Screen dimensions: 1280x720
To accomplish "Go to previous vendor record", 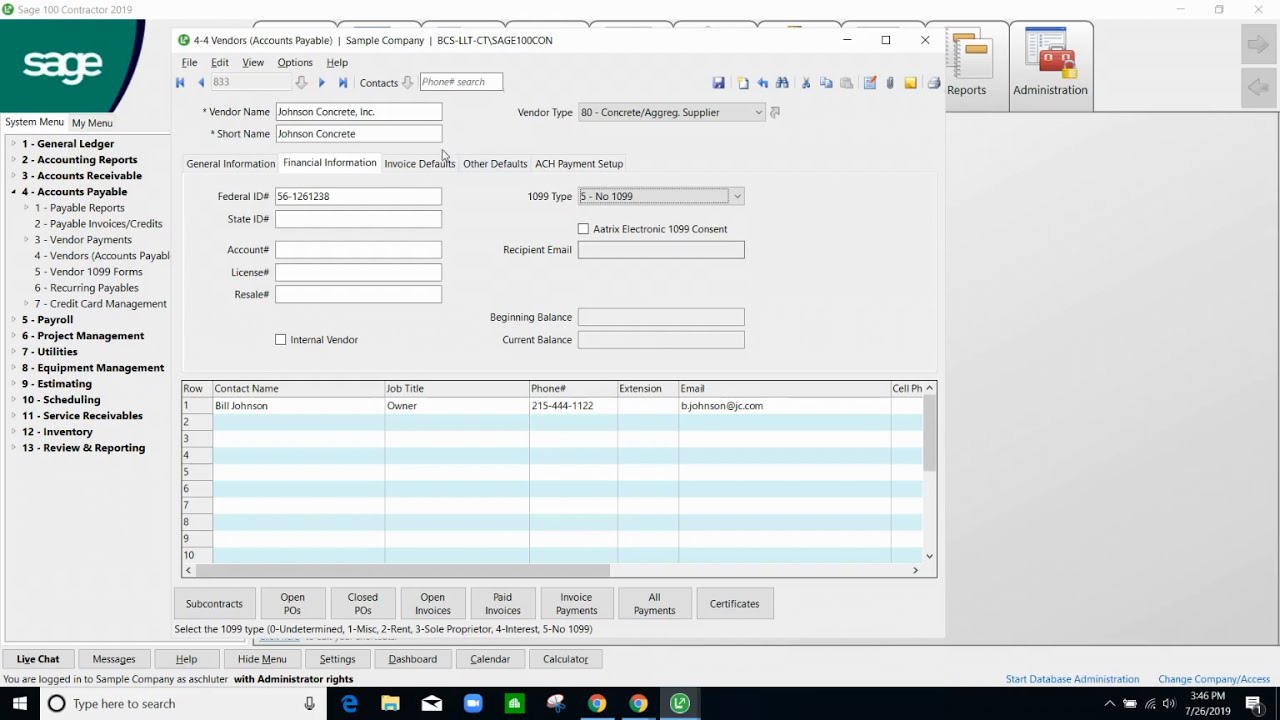I will 201,83.
